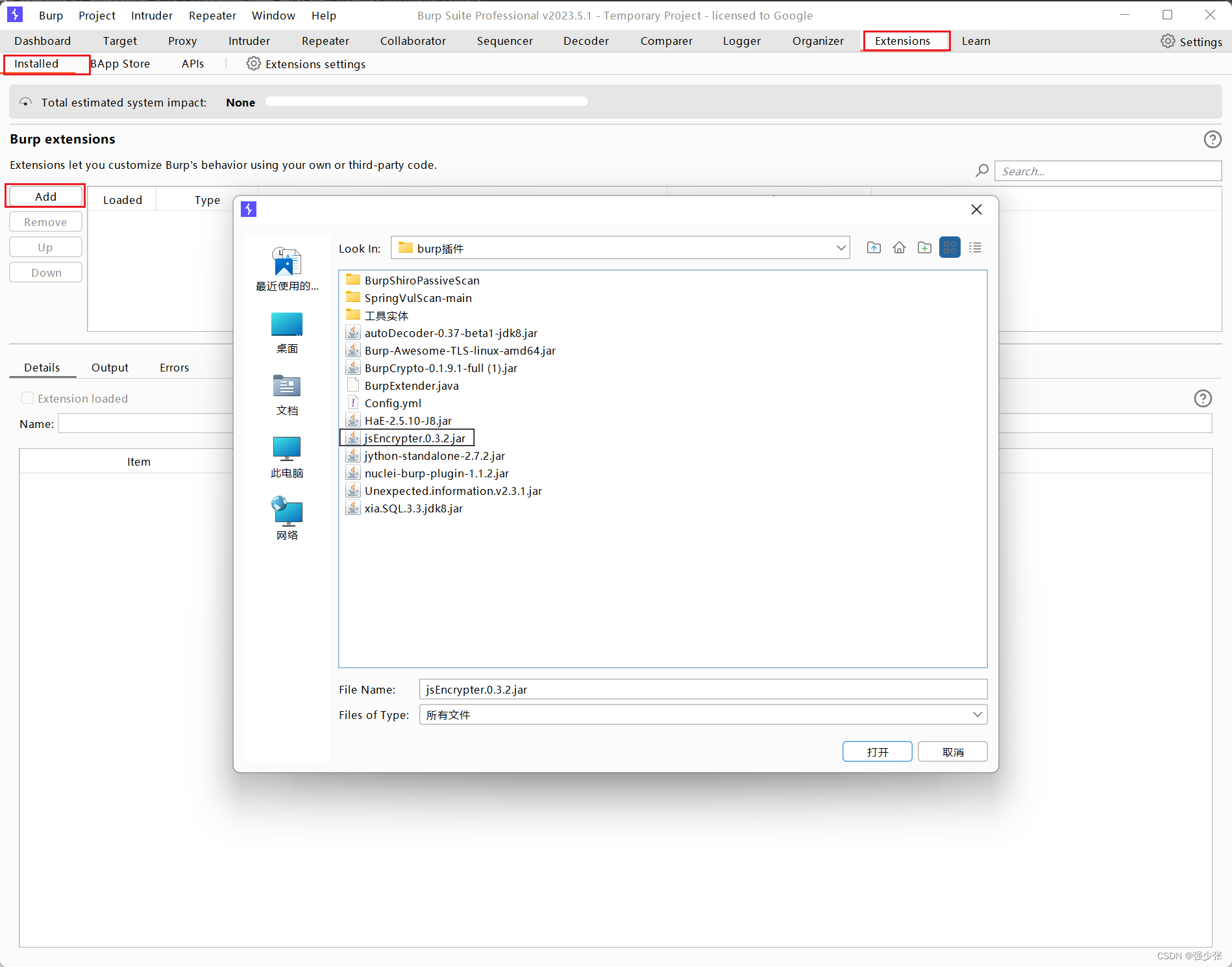This screenshot has width=1232, height=967.
Task: Click the Item column header
Action: [x=138, y=461]
